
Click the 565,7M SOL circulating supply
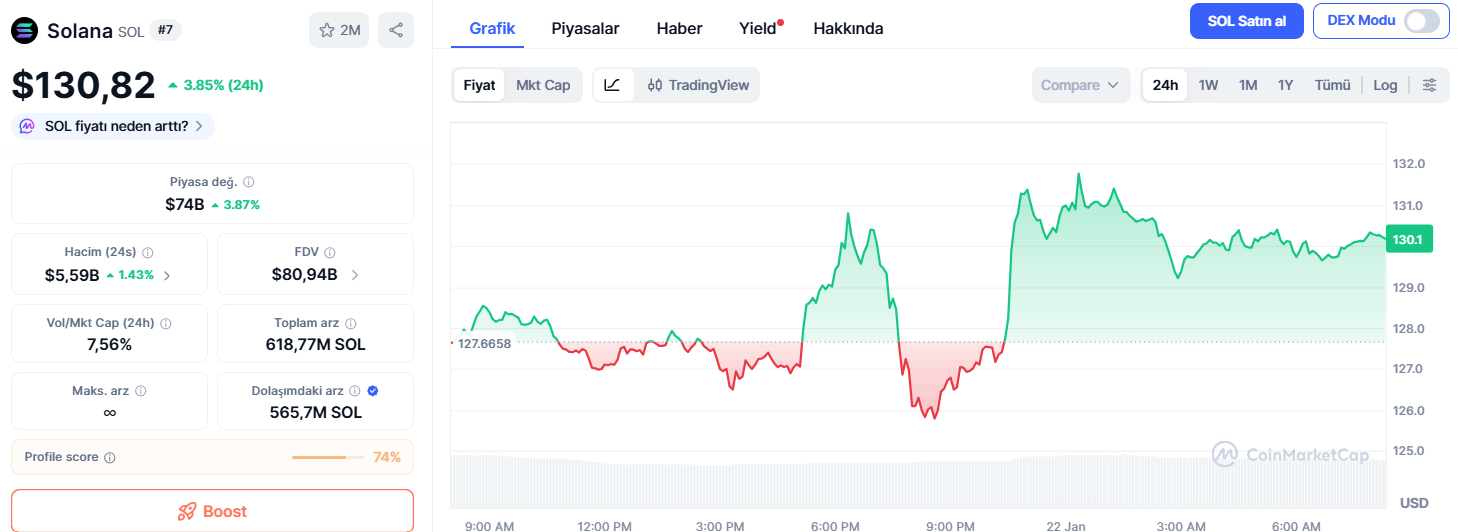pyautogui.click(x=315, y=412)
